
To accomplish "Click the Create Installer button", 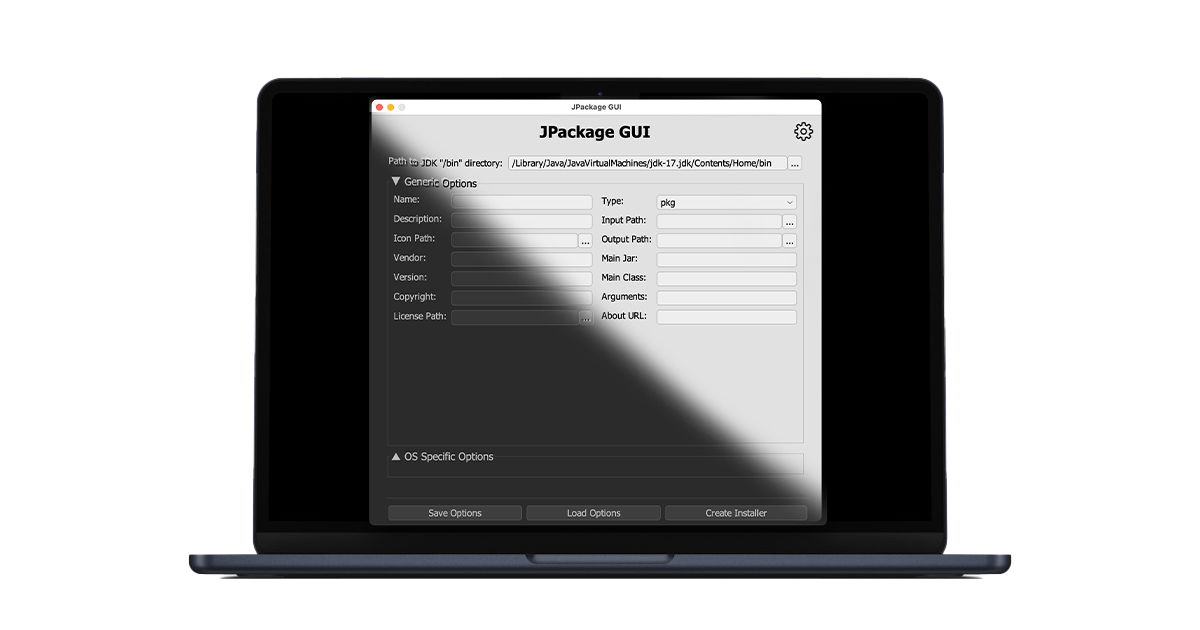I will click(736, 513).
